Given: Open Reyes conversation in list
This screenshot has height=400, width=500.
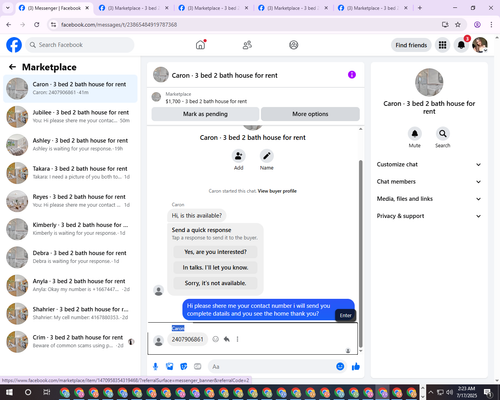Looking at the screenshot, I should click(x=70, y=201).
